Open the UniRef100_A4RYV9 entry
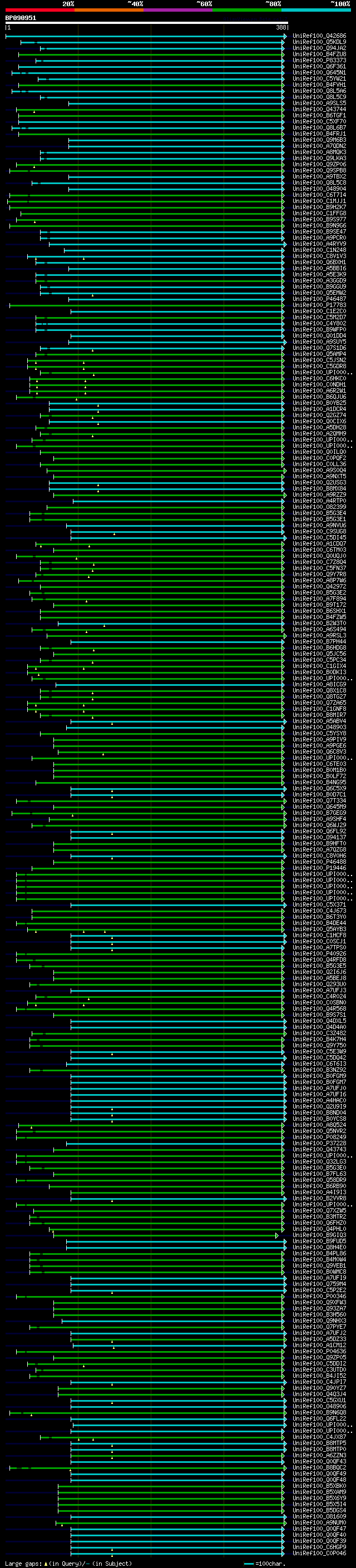The image size is (356, 1568). [319, 244]
